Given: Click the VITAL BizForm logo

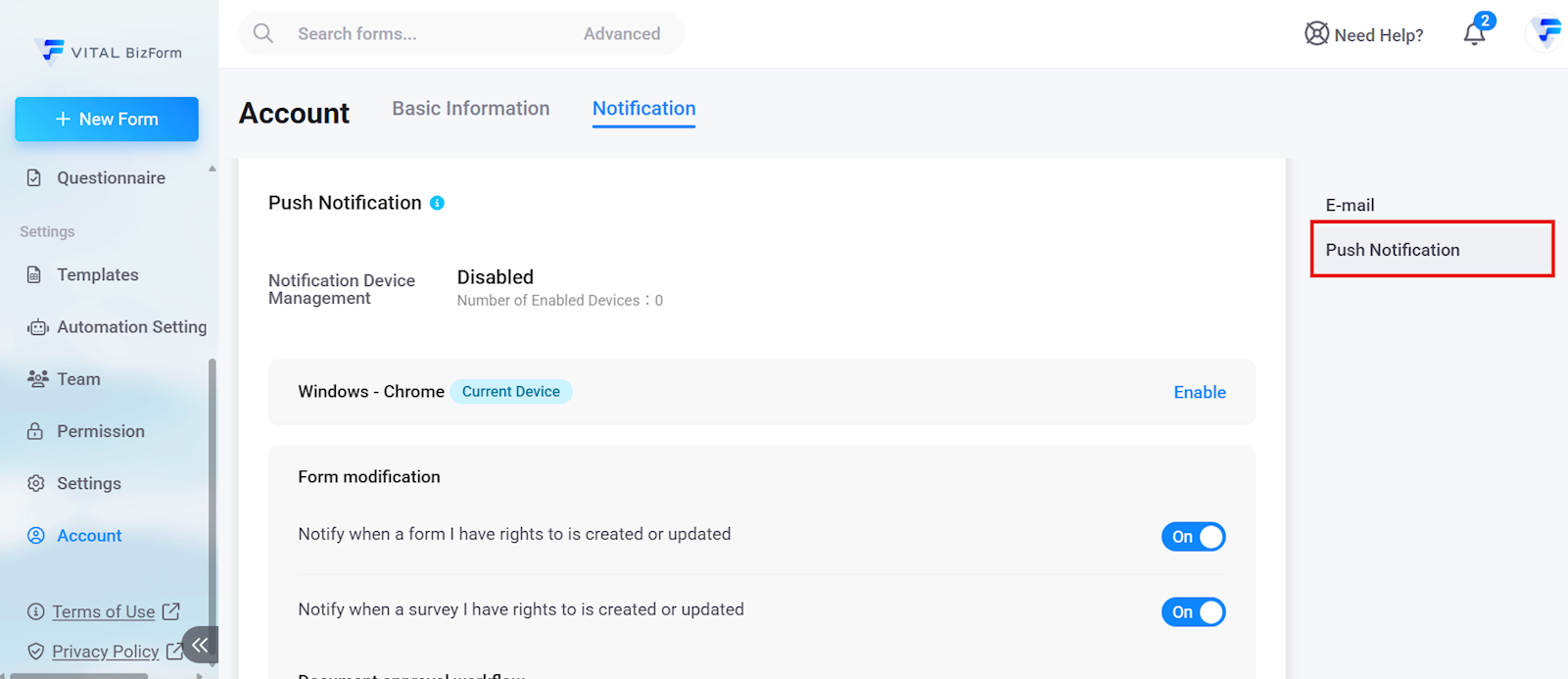Looking at the screenshot, I should click(108, 51).
